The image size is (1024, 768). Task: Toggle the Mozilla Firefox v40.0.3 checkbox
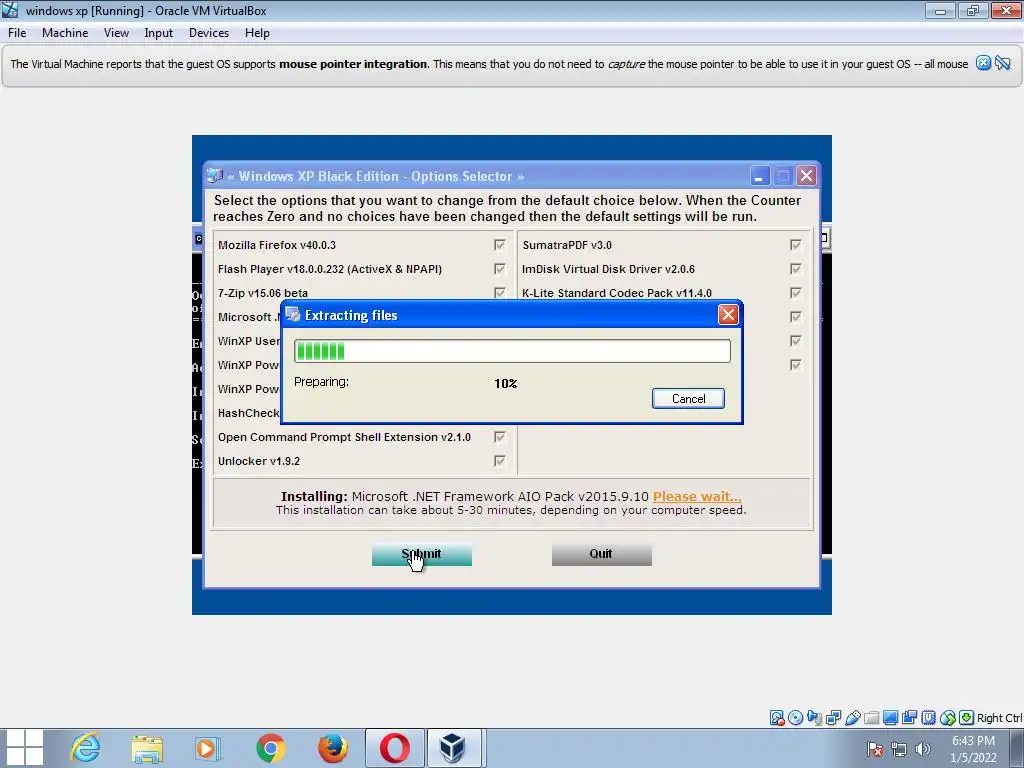pos(500,245)
